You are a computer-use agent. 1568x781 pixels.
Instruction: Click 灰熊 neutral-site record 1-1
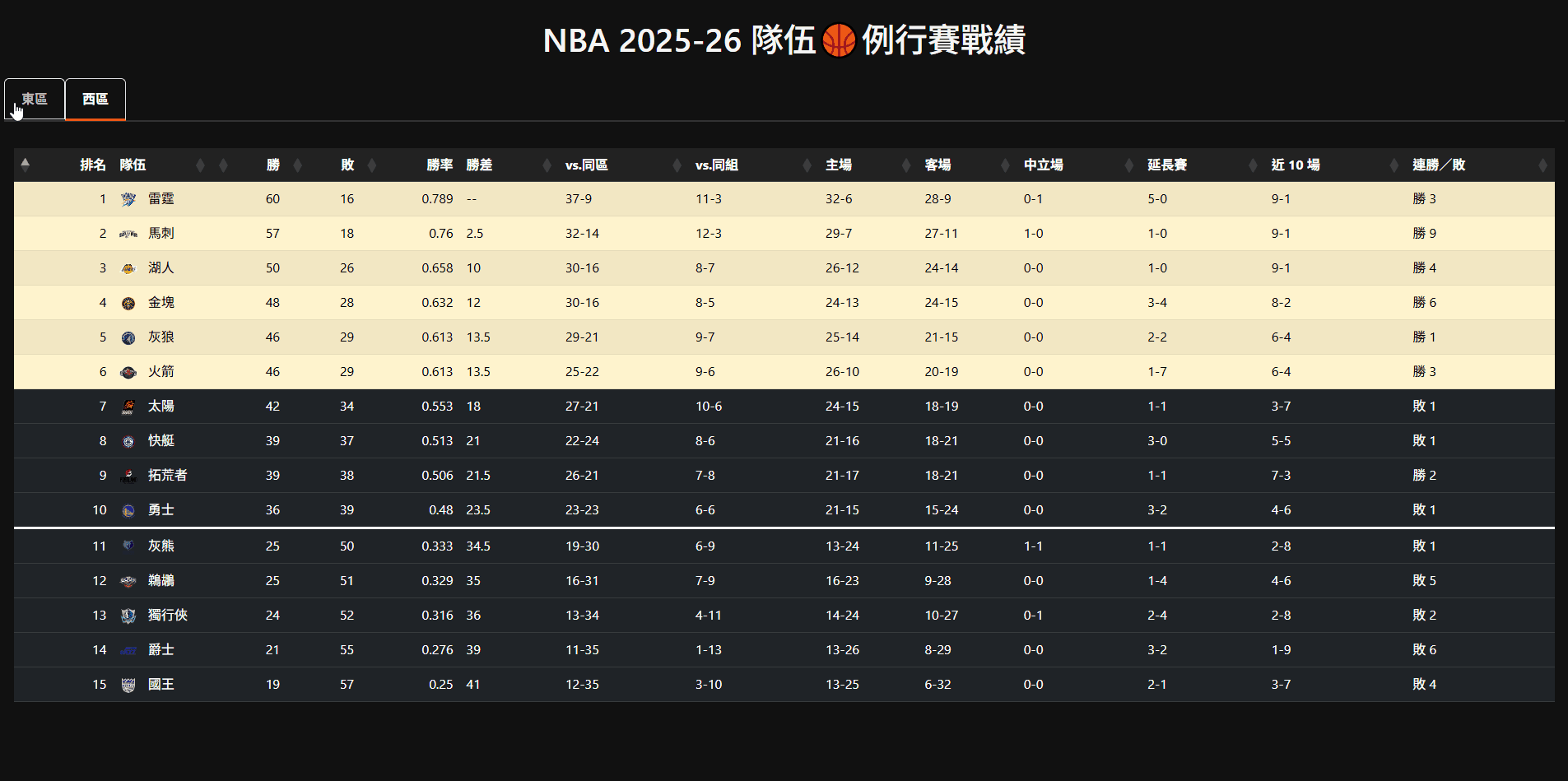(1033, 546)
